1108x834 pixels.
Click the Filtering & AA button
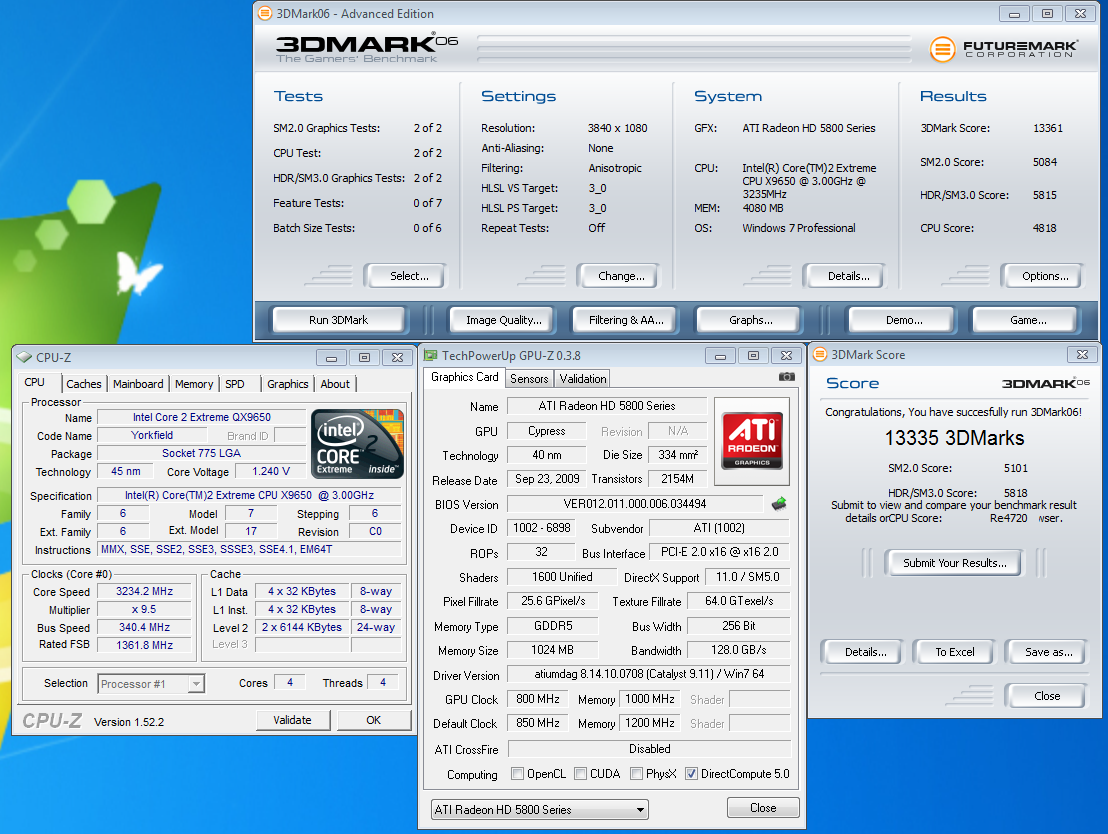(626, 320)
